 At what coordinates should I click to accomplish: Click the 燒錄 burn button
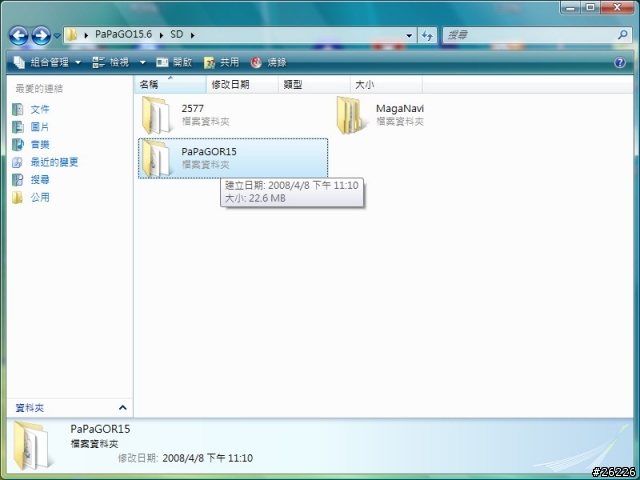coord(269,62)
